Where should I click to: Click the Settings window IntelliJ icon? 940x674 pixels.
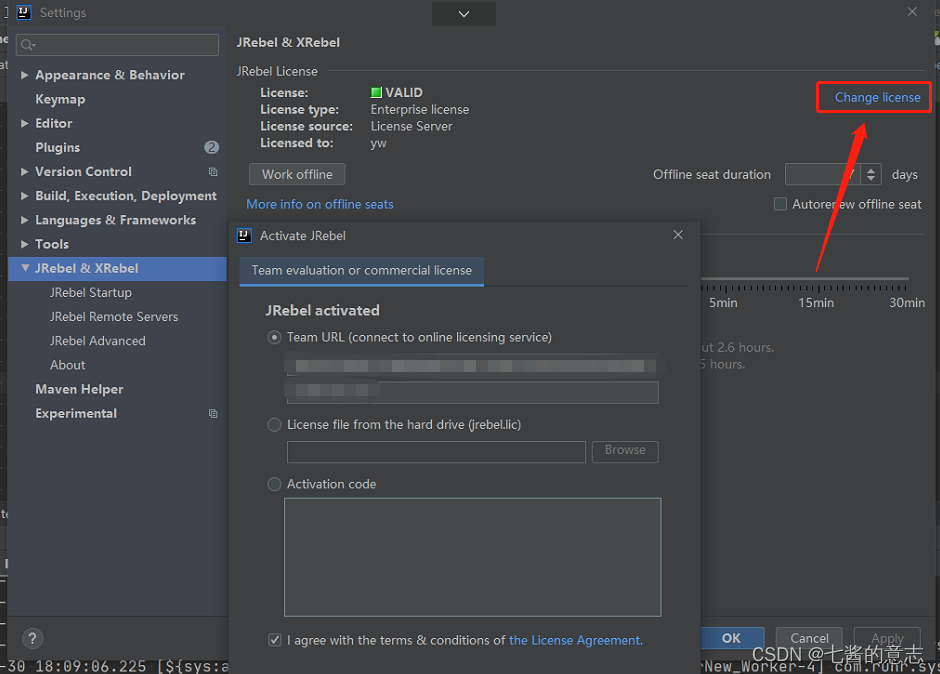pyautogui.click(x=24, y=13)
